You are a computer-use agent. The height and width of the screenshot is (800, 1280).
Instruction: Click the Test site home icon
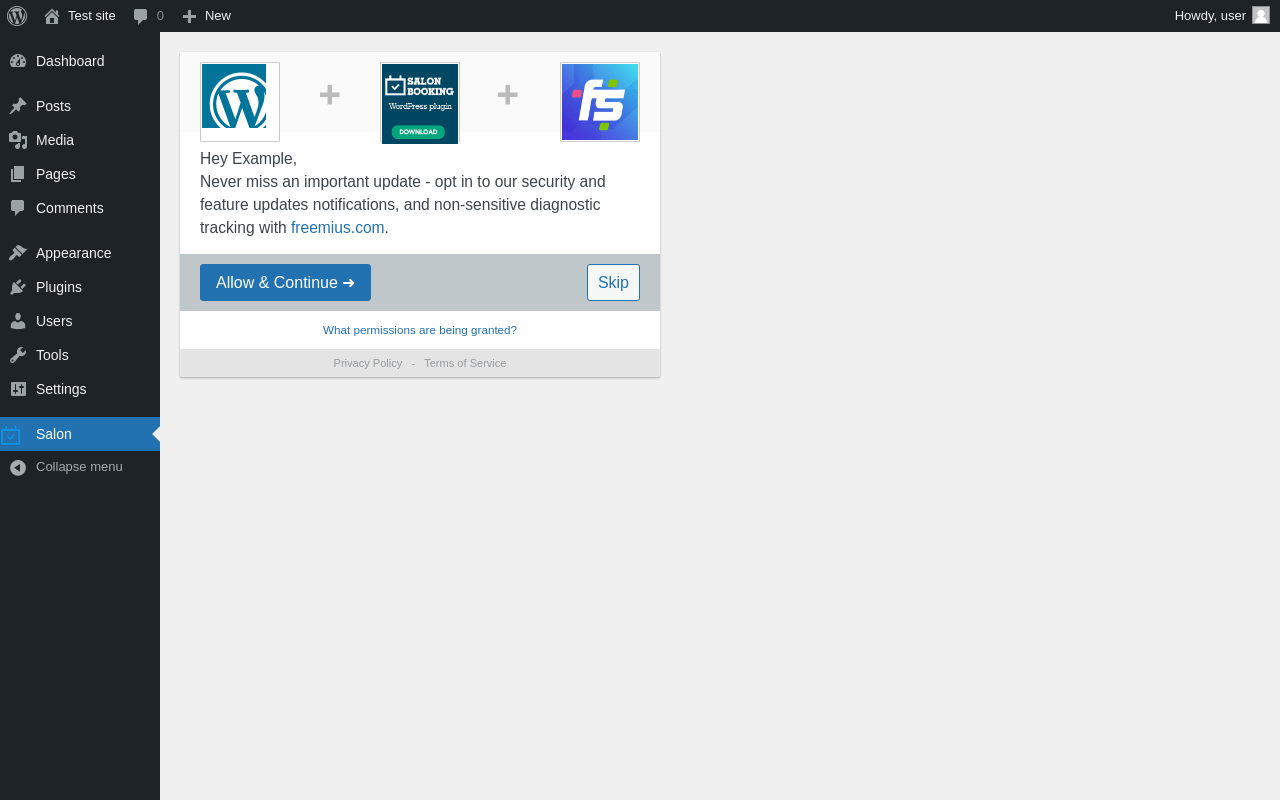pos(52,16)
